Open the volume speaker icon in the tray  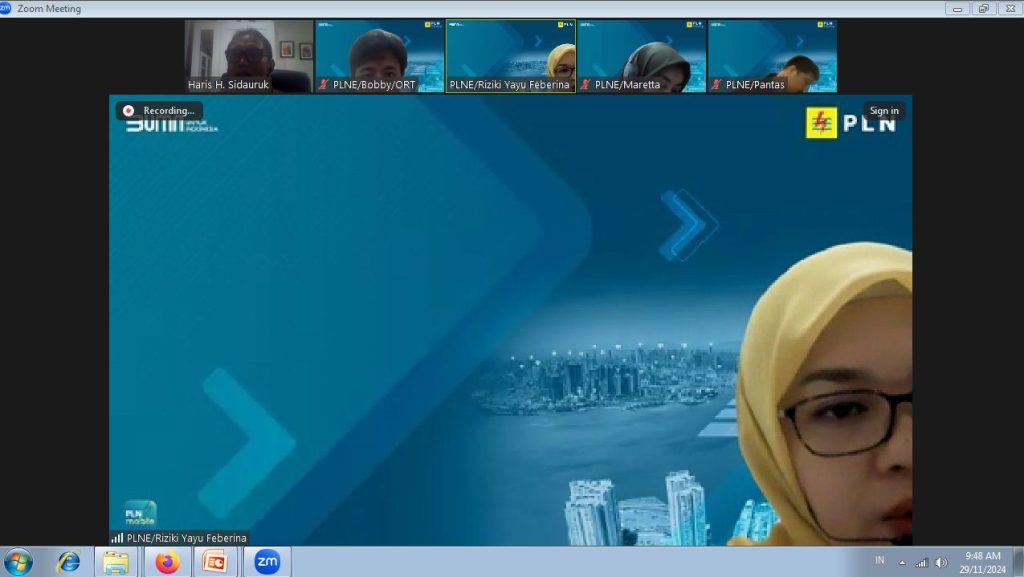tap(940, 562)
